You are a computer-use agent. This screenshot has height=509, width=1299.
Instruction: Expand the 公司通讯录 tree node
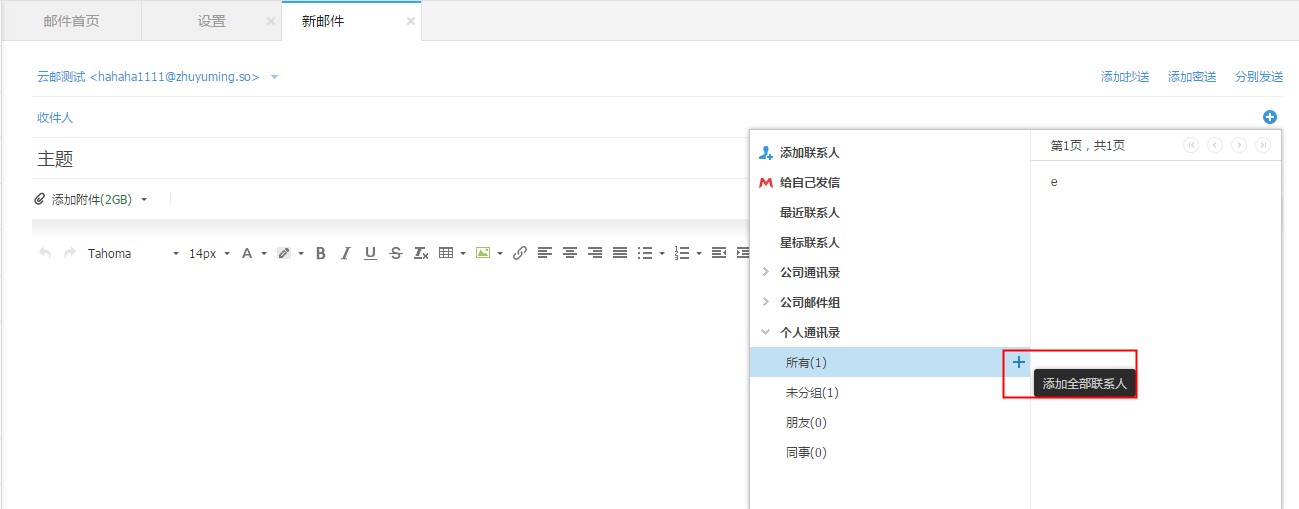[x=766, y=272]
